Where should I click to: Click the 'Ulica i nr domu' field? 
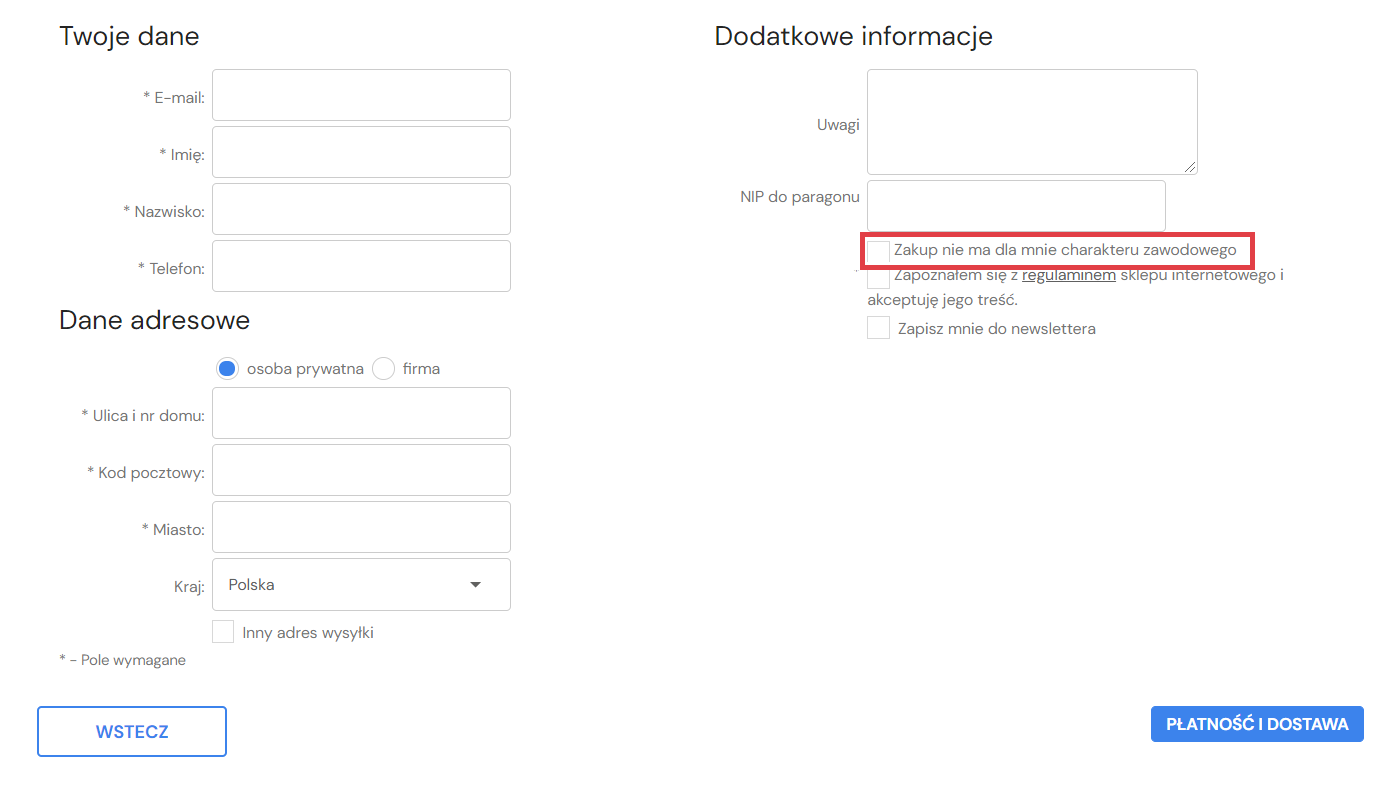[x=361, y=413]
